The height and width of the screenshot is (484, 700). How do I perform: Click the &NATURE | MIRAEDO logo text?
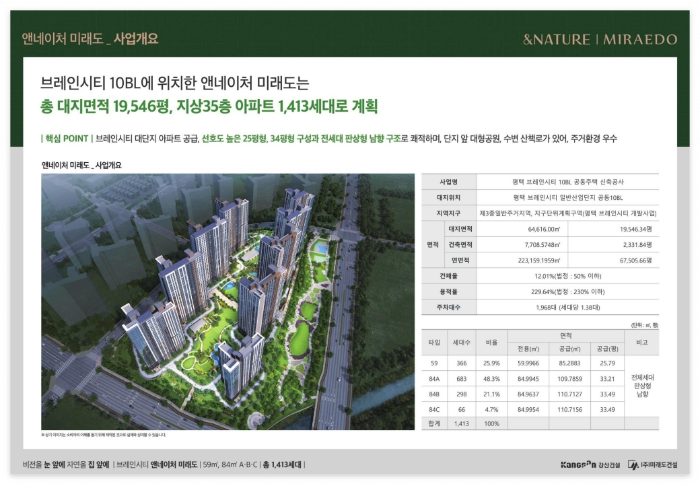[x=600, y=39]
